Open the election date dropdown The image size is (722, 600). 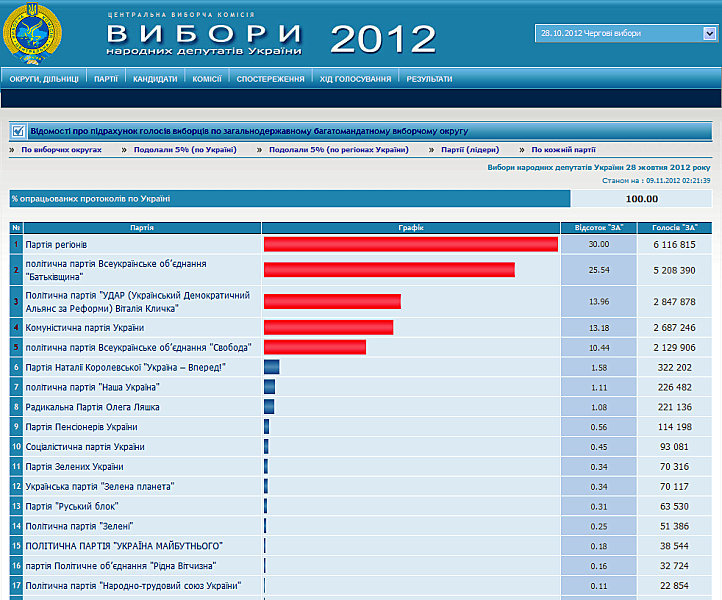pyautogui.click(x=626, y=33)
